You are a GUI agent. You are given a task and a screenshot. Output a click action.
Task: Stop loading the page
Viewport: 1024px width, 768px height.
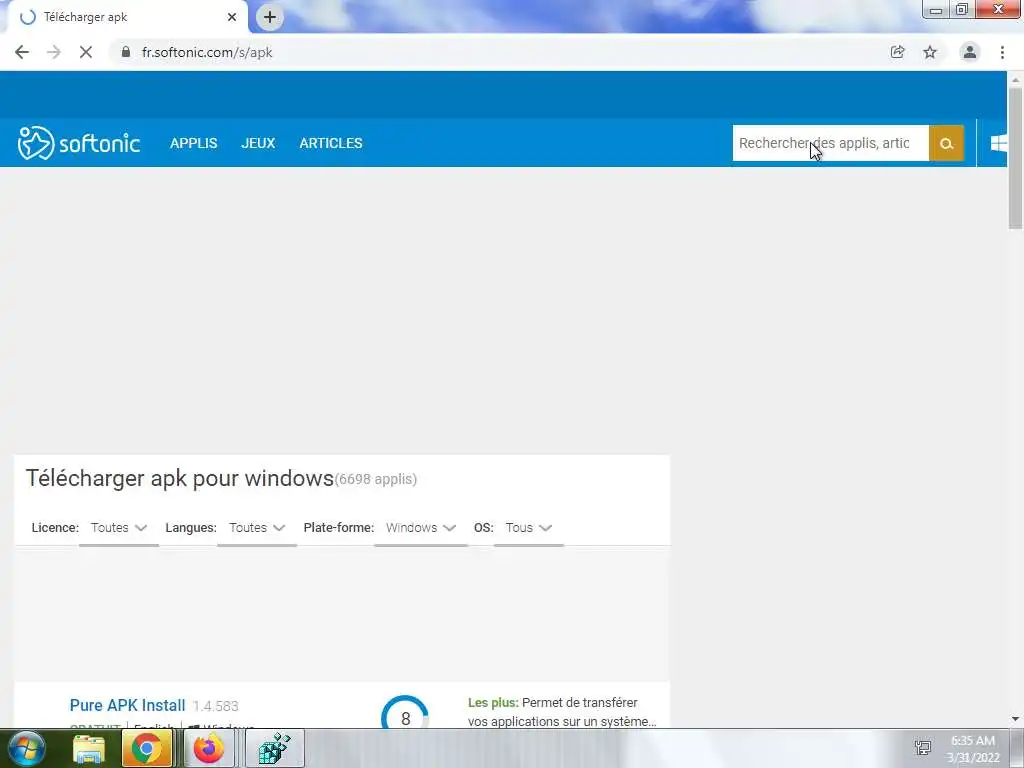point(86,52)
